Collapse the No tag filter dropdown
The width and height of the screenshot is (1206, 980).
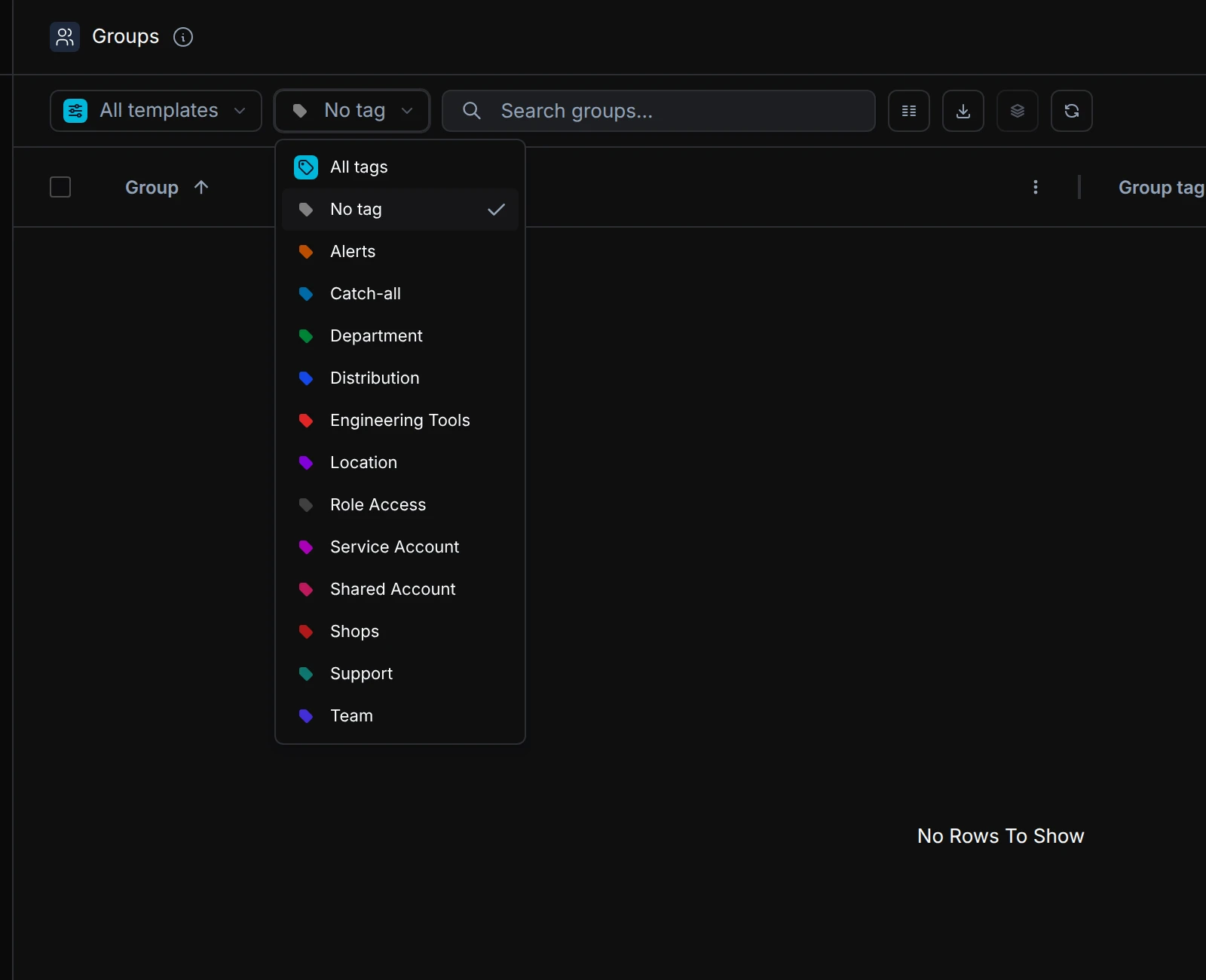coord(352,111)
